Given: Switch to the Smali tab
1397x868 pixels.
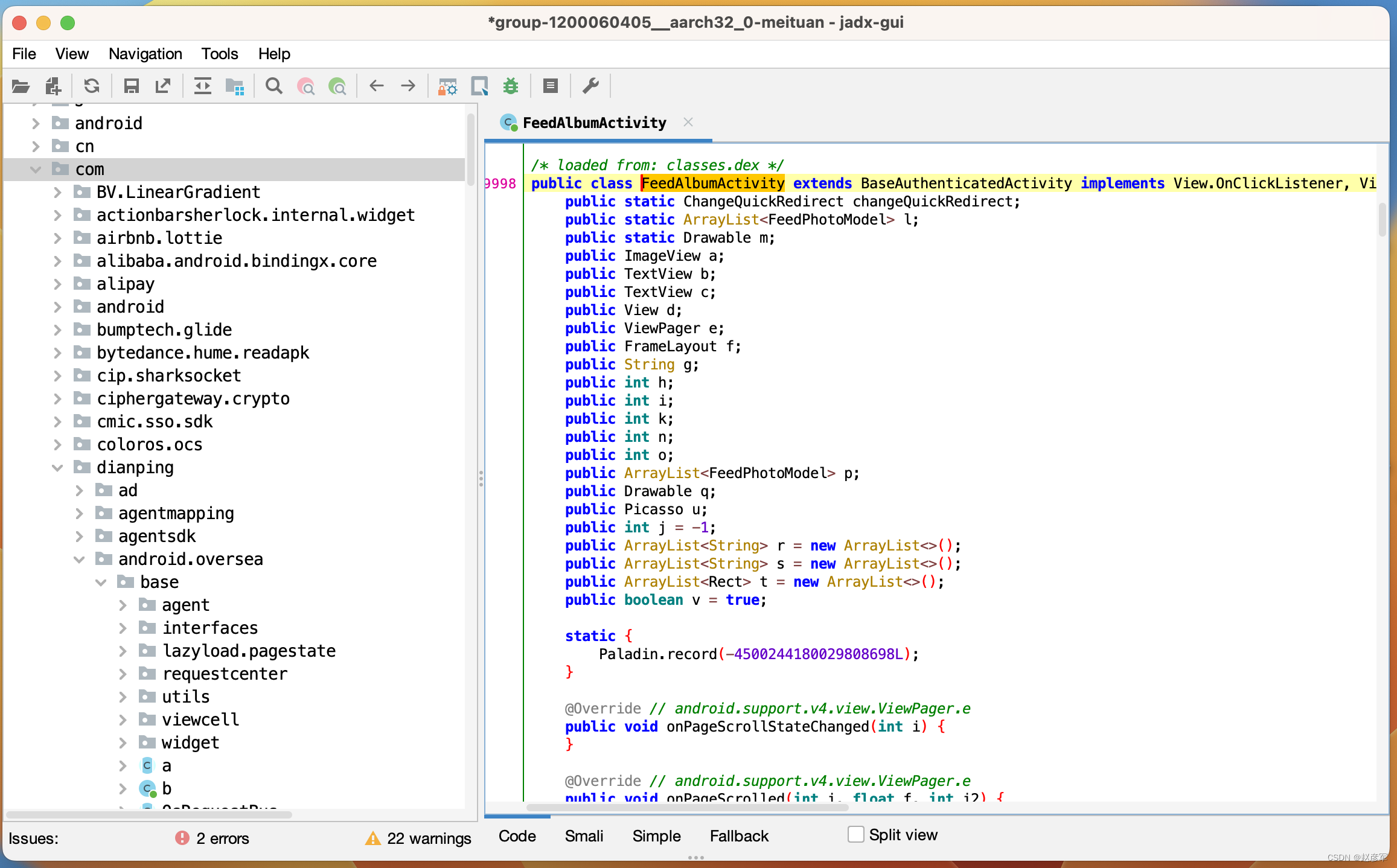Looking at the screenshot, I should (584, 836).
